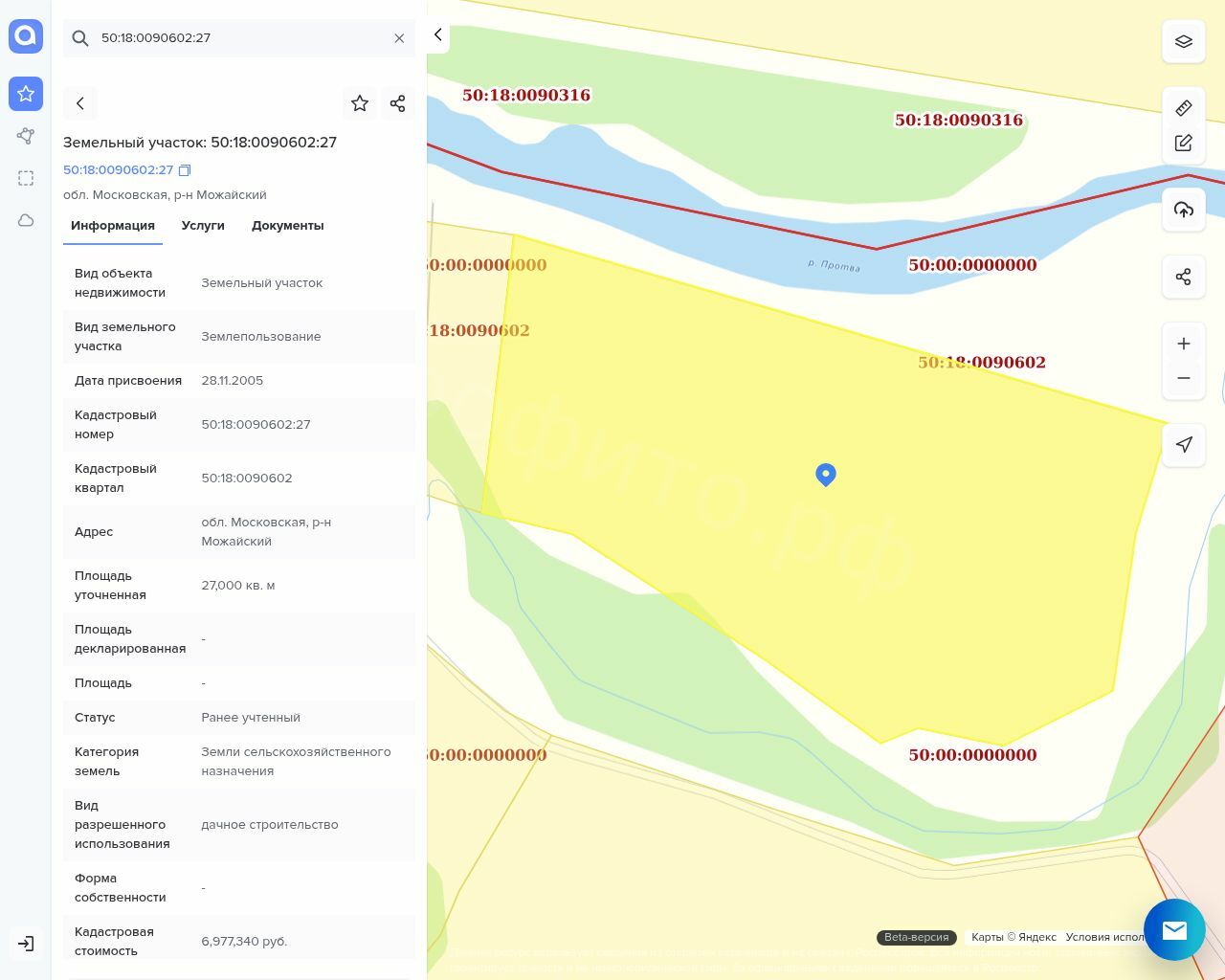This screenshot has width=1225, height=980.
Task: Center map on my location
Action: [1183, 445]
